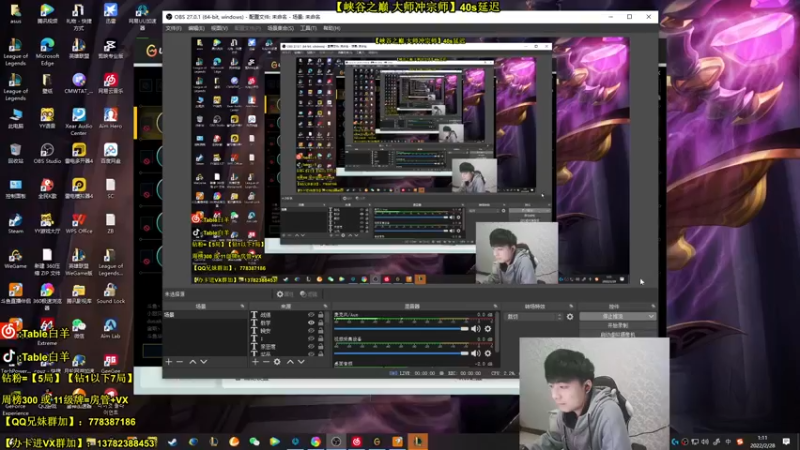Viewport: 800px width, 450px height.
Task: Open 回收站 recycle bin on desktop
Action: 15,153
